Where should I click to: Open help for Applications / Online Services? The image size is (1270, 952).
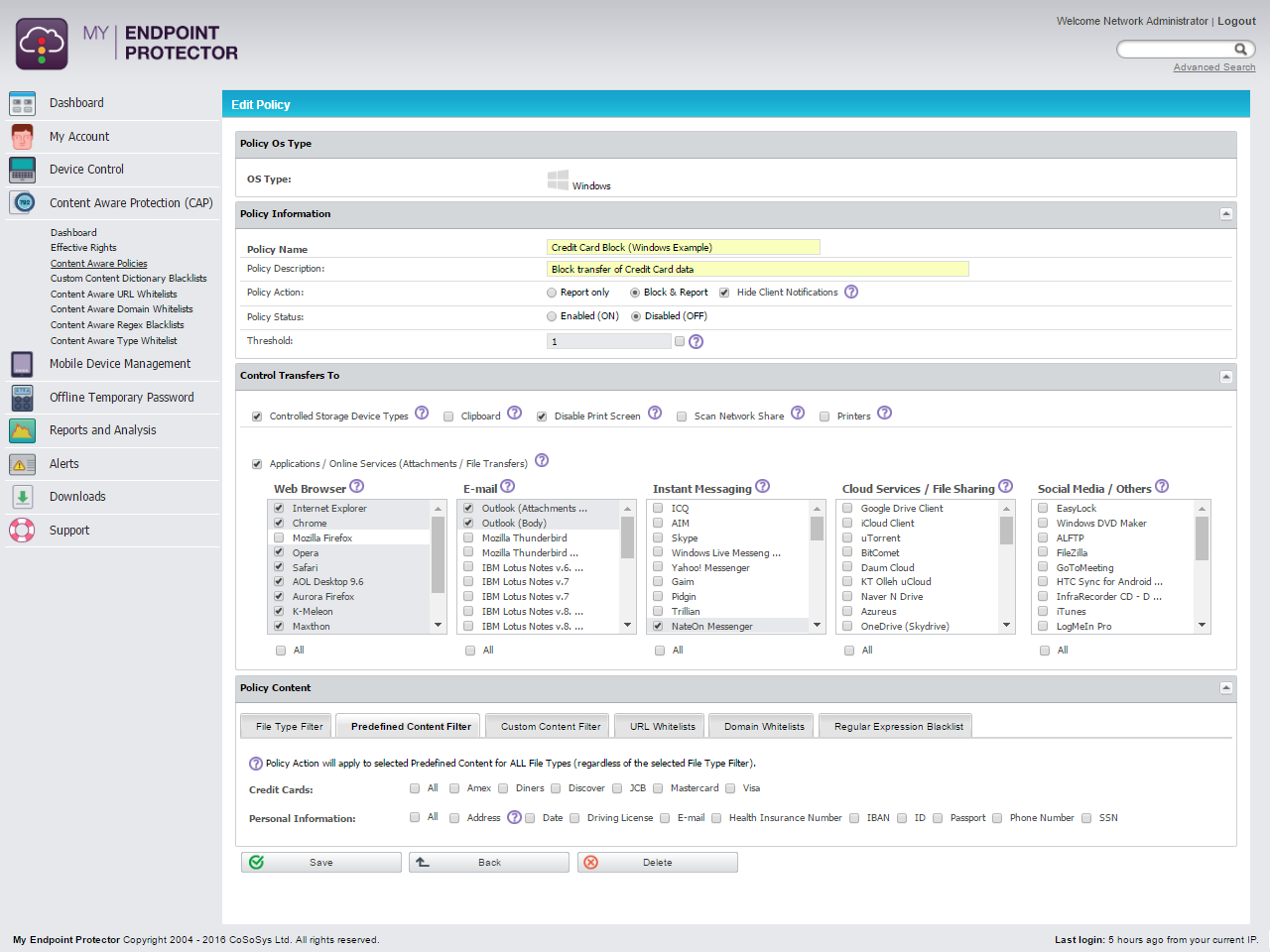(x=542, y=460)
